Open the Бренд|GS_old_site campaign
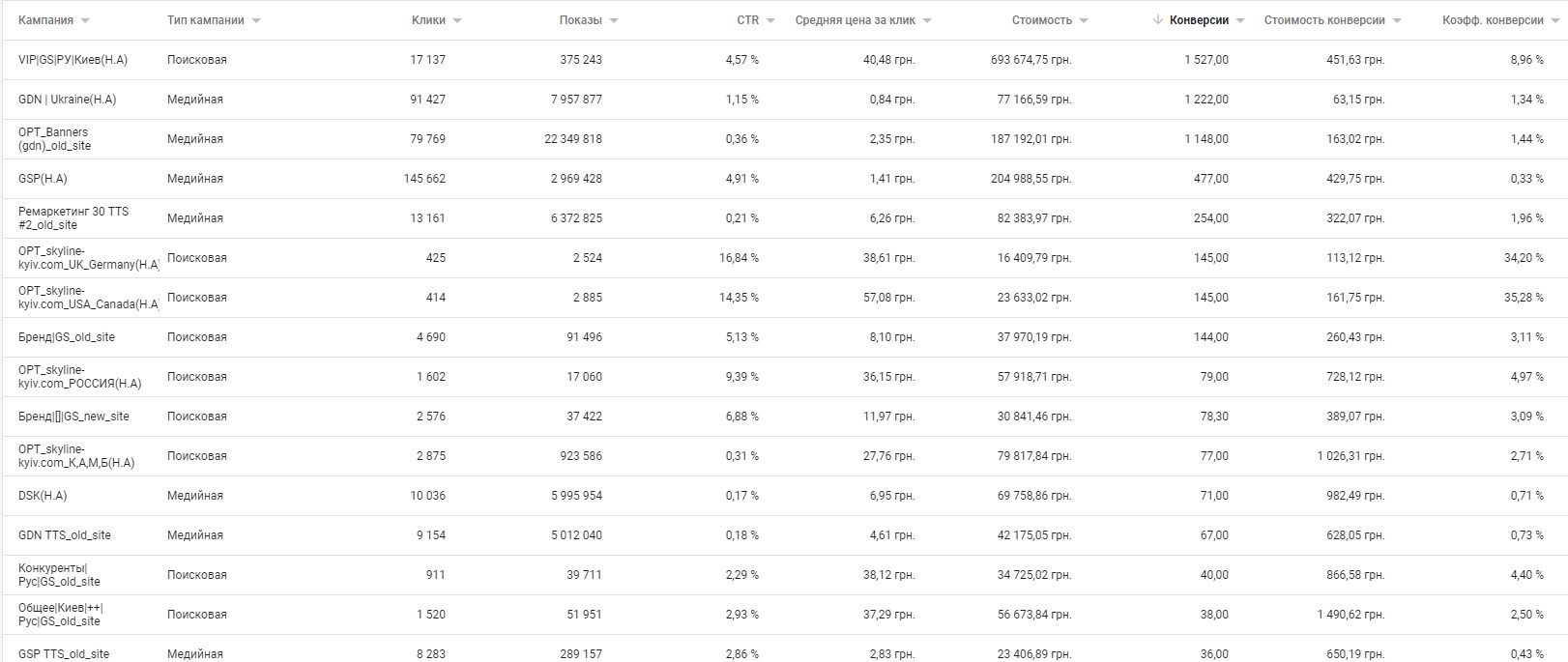This screenshot has width=1568, height=662. 67,337
